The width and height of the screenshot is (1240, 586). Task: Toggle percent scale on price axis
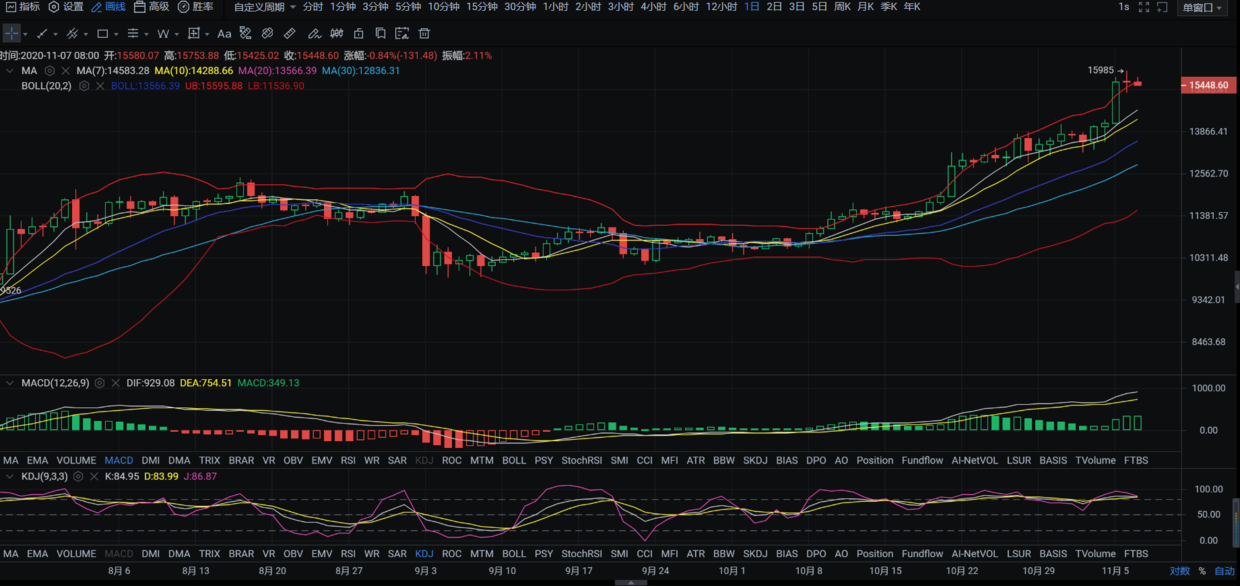click(x=1202, y=571)
